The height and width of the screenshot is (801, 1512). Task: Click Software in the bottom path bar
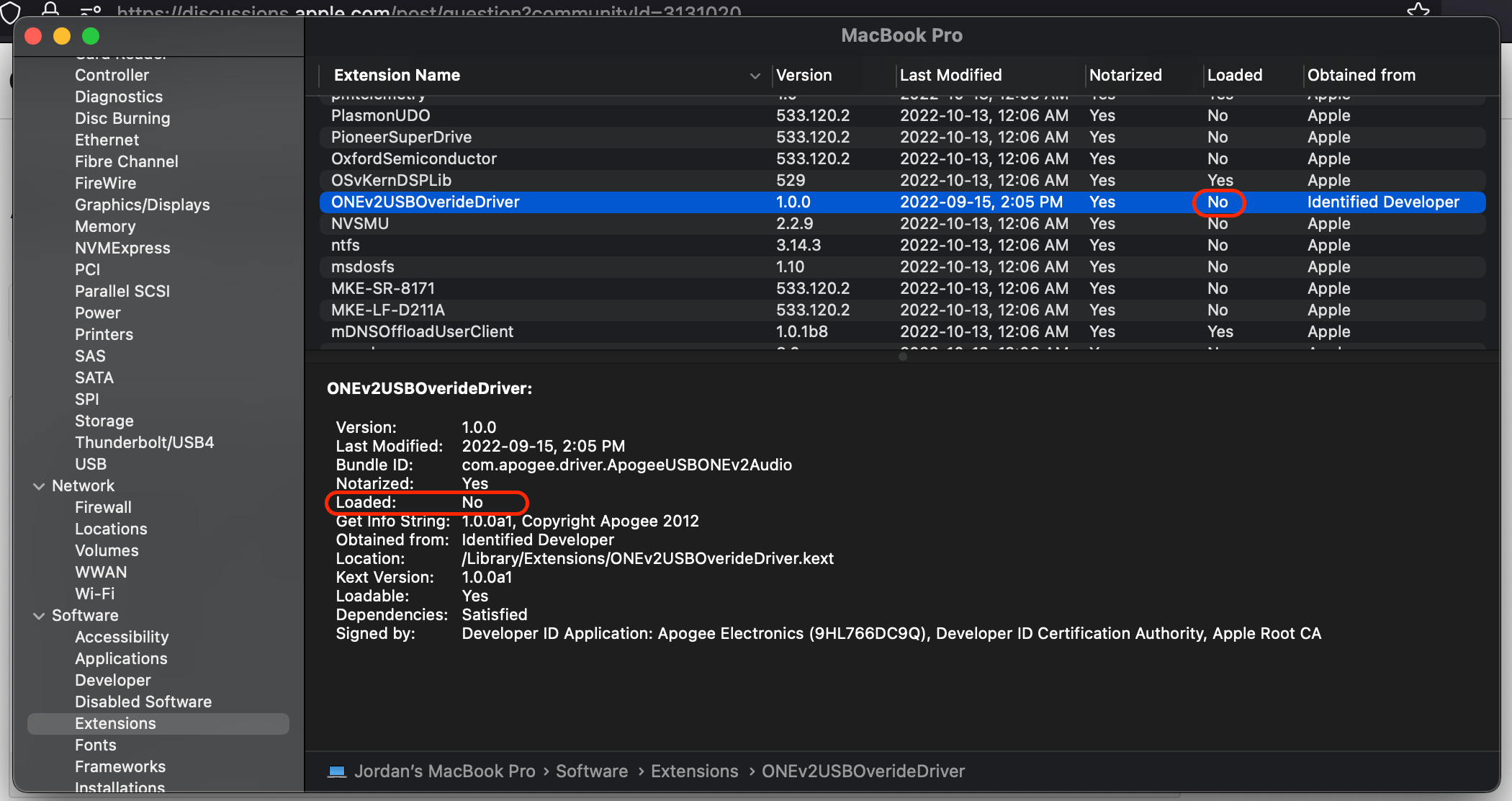[x=591, y=771]
